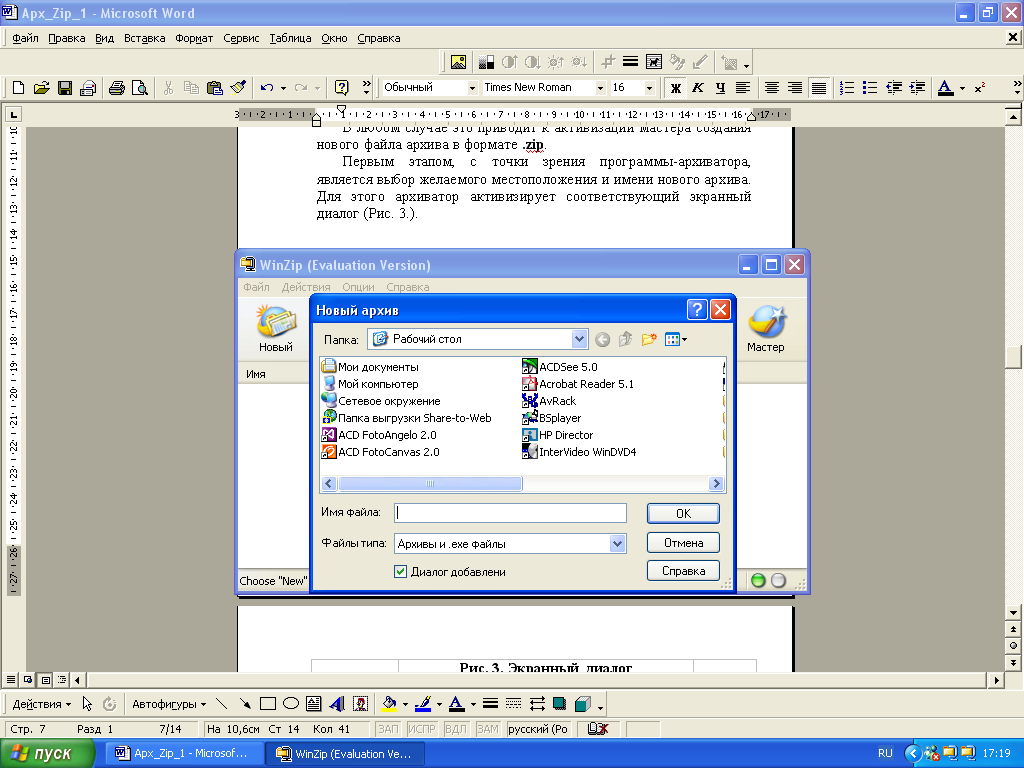Open the Times New Roman font dropdown

click(600, 88)
